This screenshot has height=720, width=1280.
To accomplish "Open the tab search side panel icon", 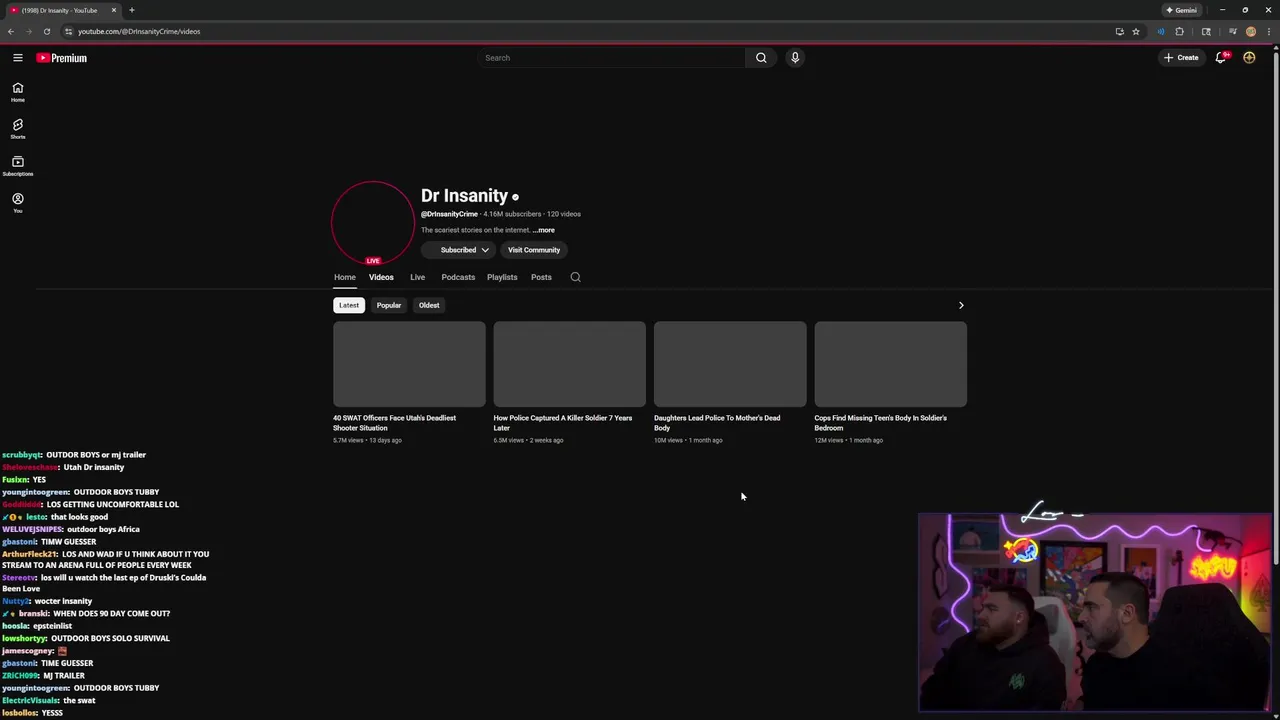I will click(x=1206, y=31).
